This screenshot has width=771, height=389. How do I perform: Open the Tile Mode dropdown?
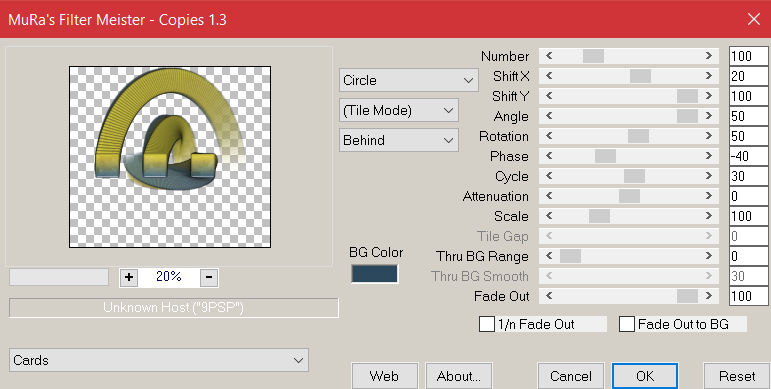click(399, 110)
